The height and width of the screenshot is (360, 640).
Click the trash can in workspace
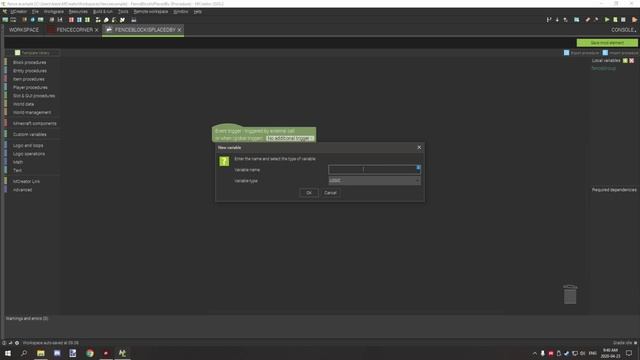click(x=570, y=294)
